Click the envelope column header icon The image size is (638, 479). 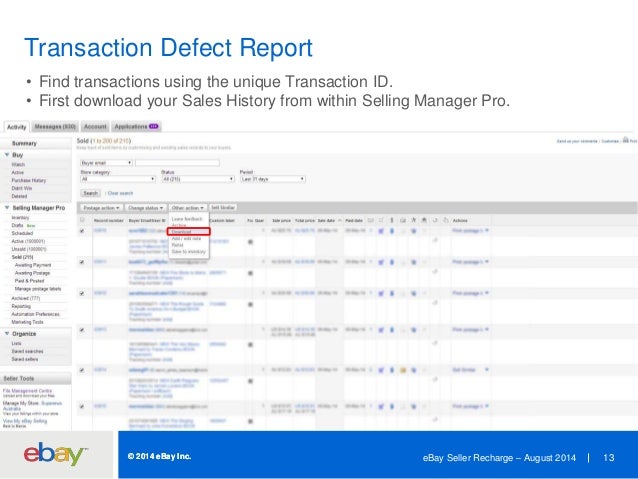tap(371, 220)
